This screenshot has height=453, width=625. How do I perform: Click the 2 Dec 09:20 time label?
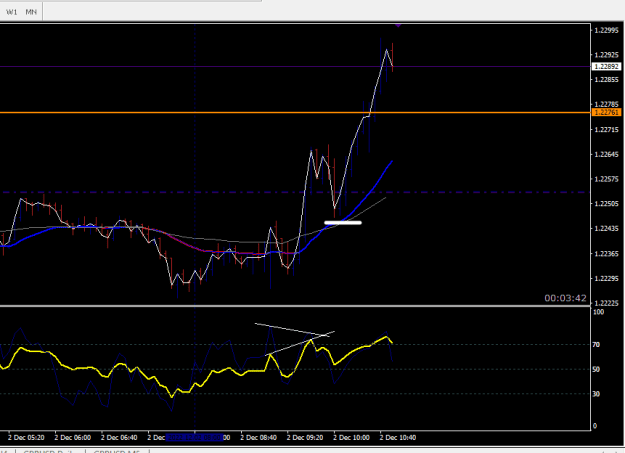305,437
